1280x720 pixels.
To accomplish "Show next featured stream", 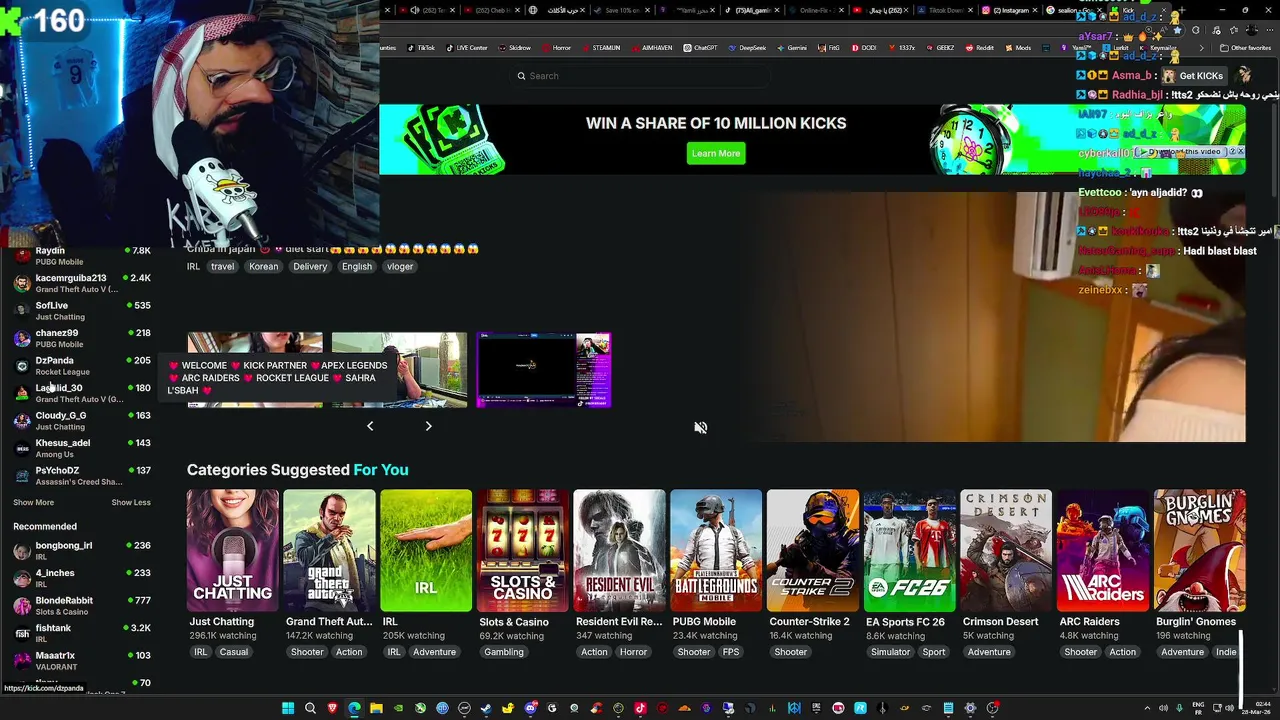I will coord(428,426).
